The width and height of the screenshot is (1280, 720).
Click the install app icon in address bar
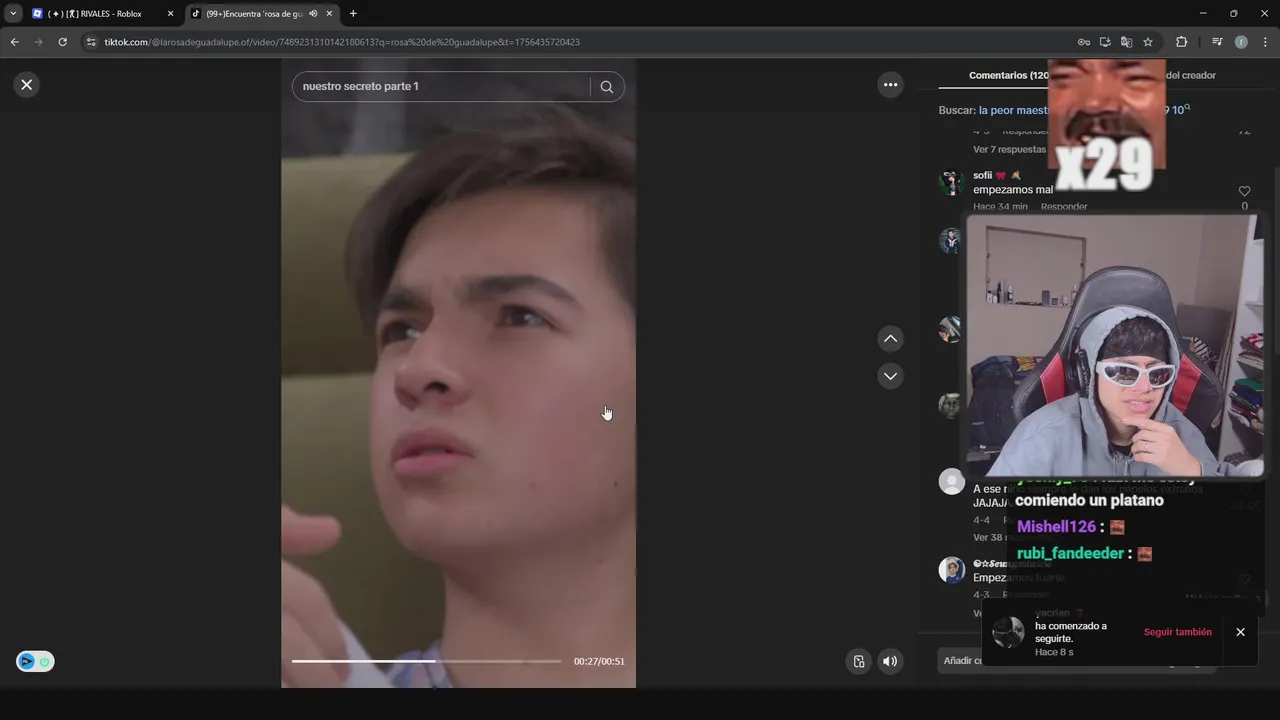click(1105, 42)
